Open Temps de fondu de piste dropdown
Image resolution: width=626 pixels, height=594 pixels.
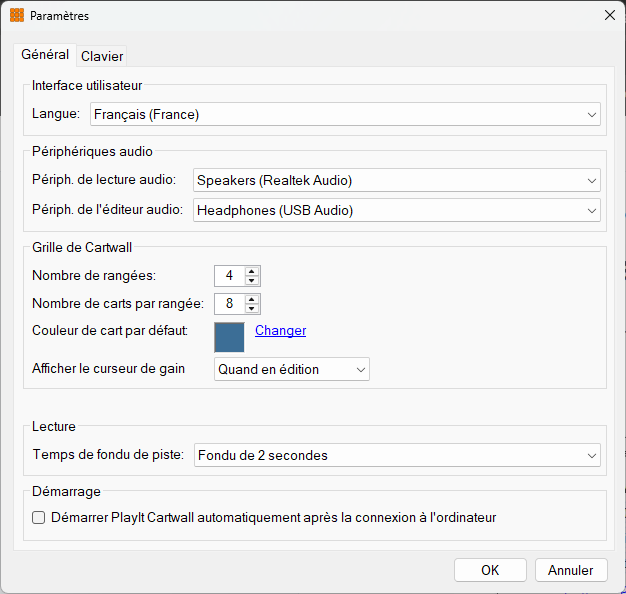397,455
